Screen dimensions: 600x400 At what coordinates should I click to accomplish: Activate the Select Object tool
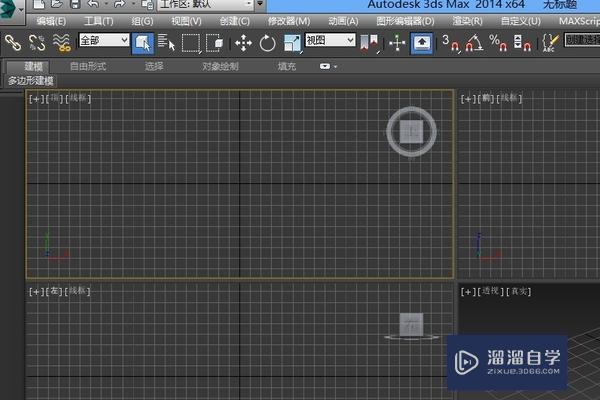point(142,42)
